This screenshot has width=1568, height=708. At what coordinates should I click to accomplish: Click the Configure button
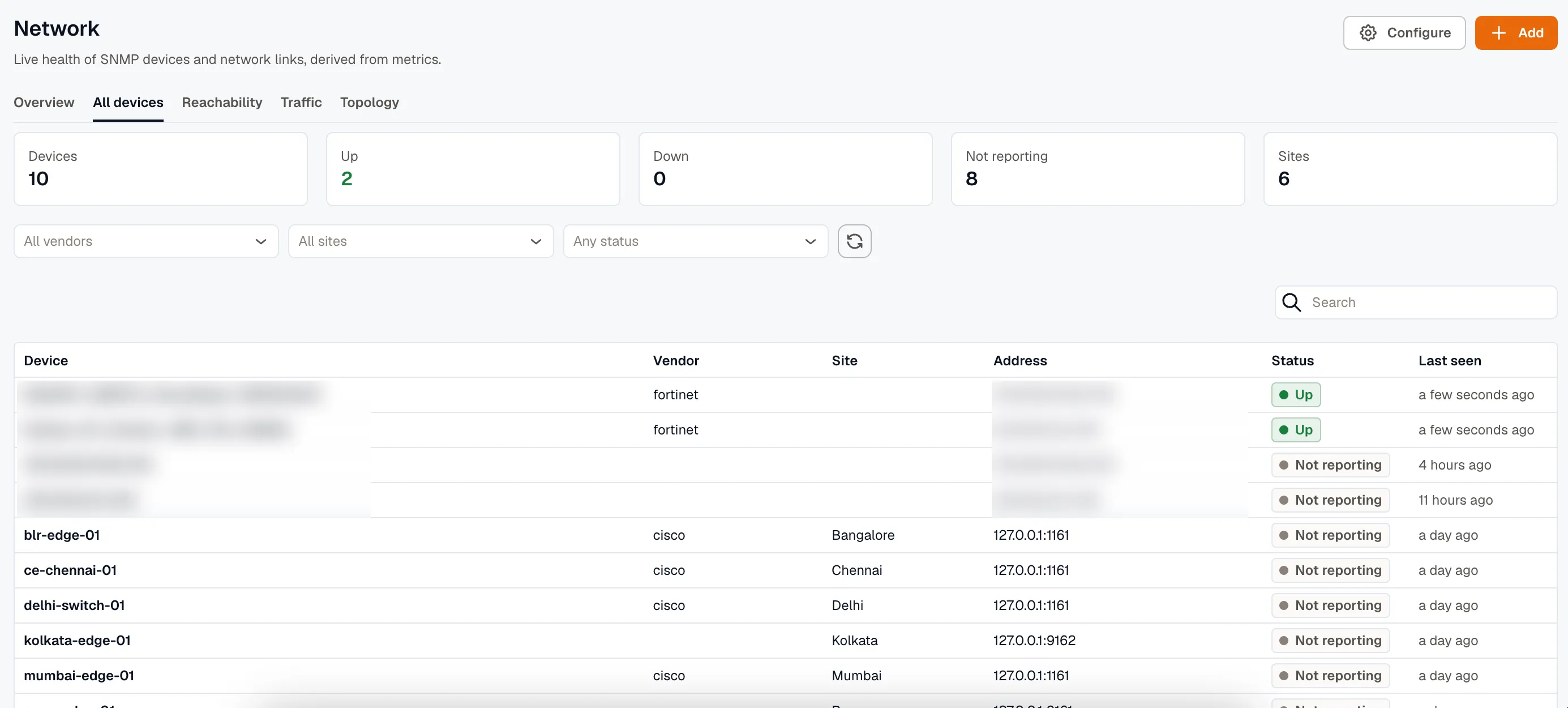point(1404,33)
